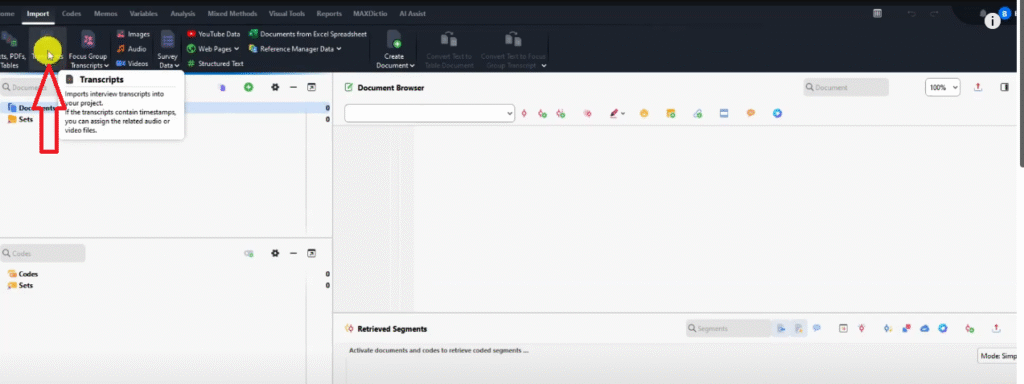Image resolution: width=1024 pixels, height=384 pixels.
Task: Click the blue AI Assist circle icon in Document Browser
Action: (777, 113)
